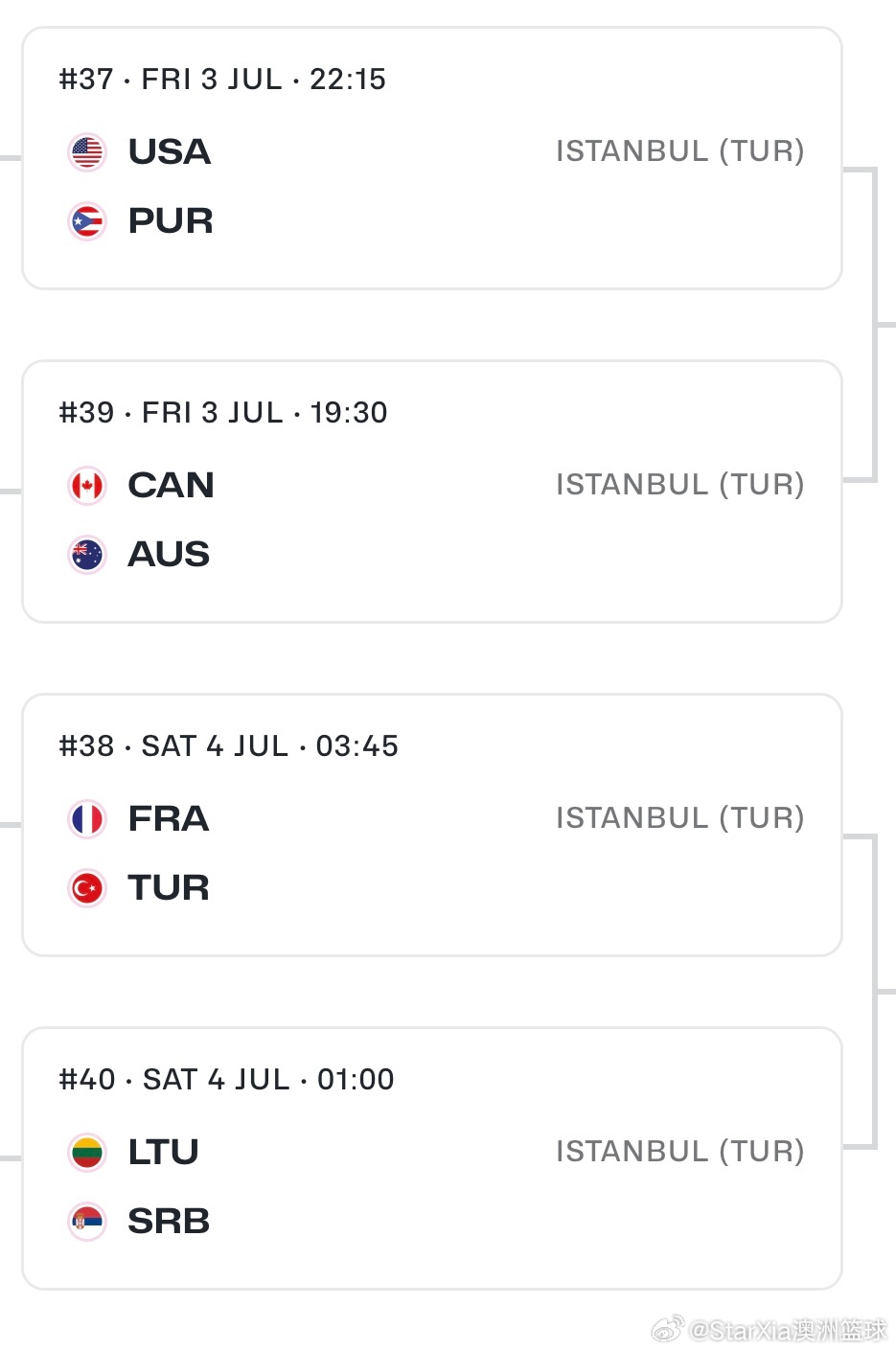Open game #40 header SAT 4 JUL 01:00
Screen dimensions: 896x1351
pos(226,1079)
